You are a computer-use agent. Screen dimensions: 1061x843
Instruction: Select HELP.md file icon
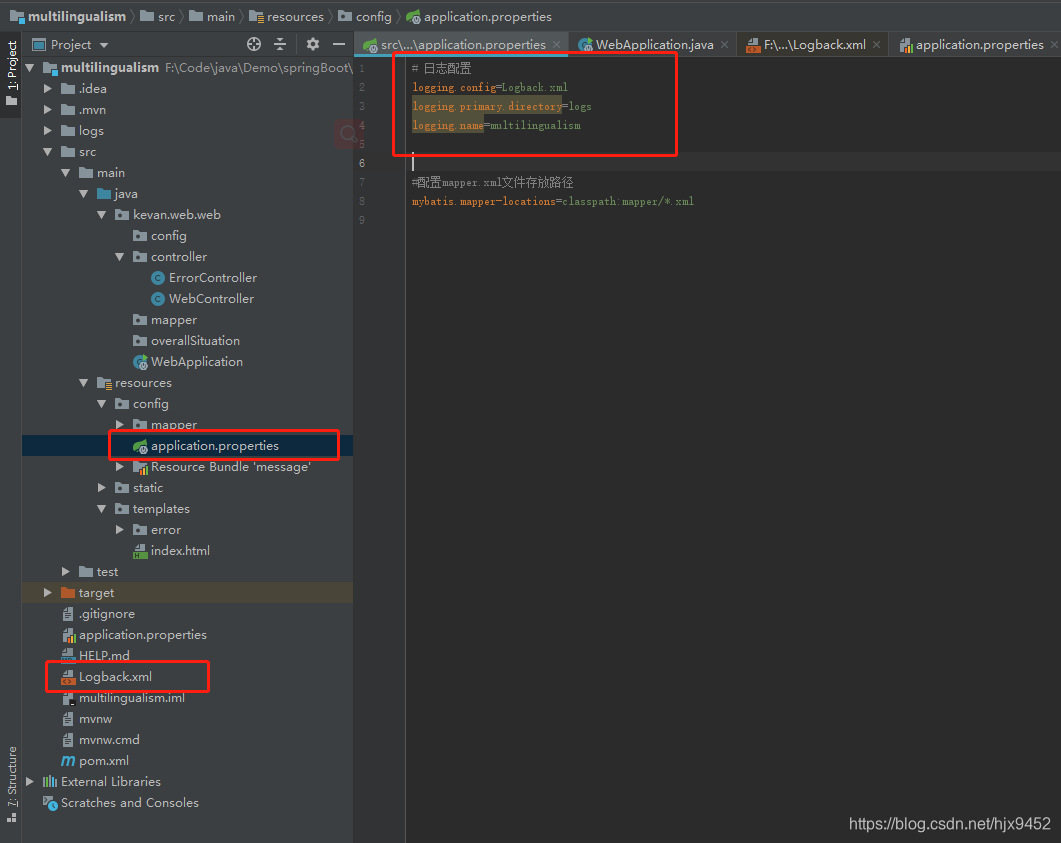[x=68, y=656]
